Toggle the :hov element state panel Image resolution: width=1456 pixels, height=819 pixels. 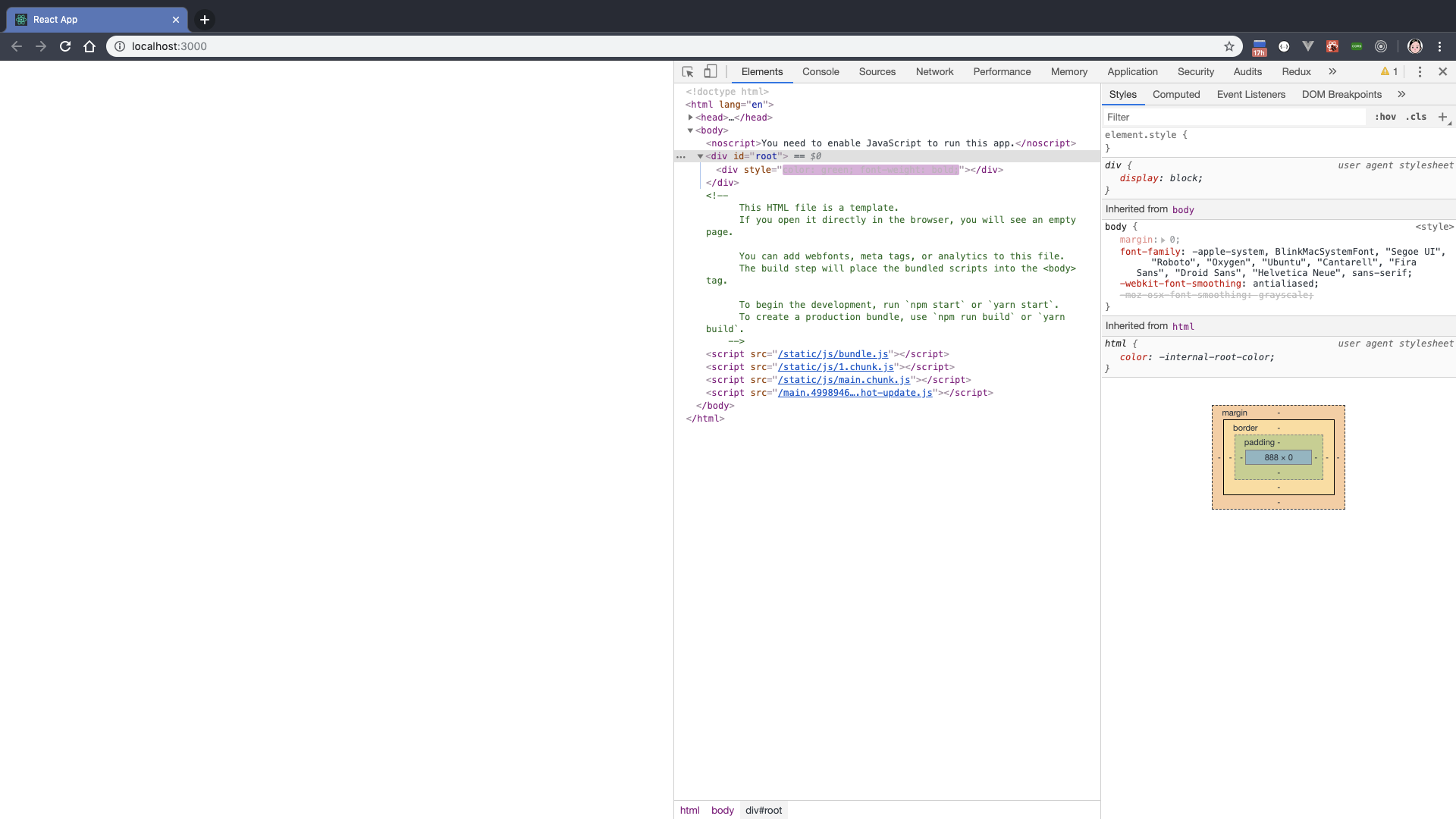[1385, 117]
